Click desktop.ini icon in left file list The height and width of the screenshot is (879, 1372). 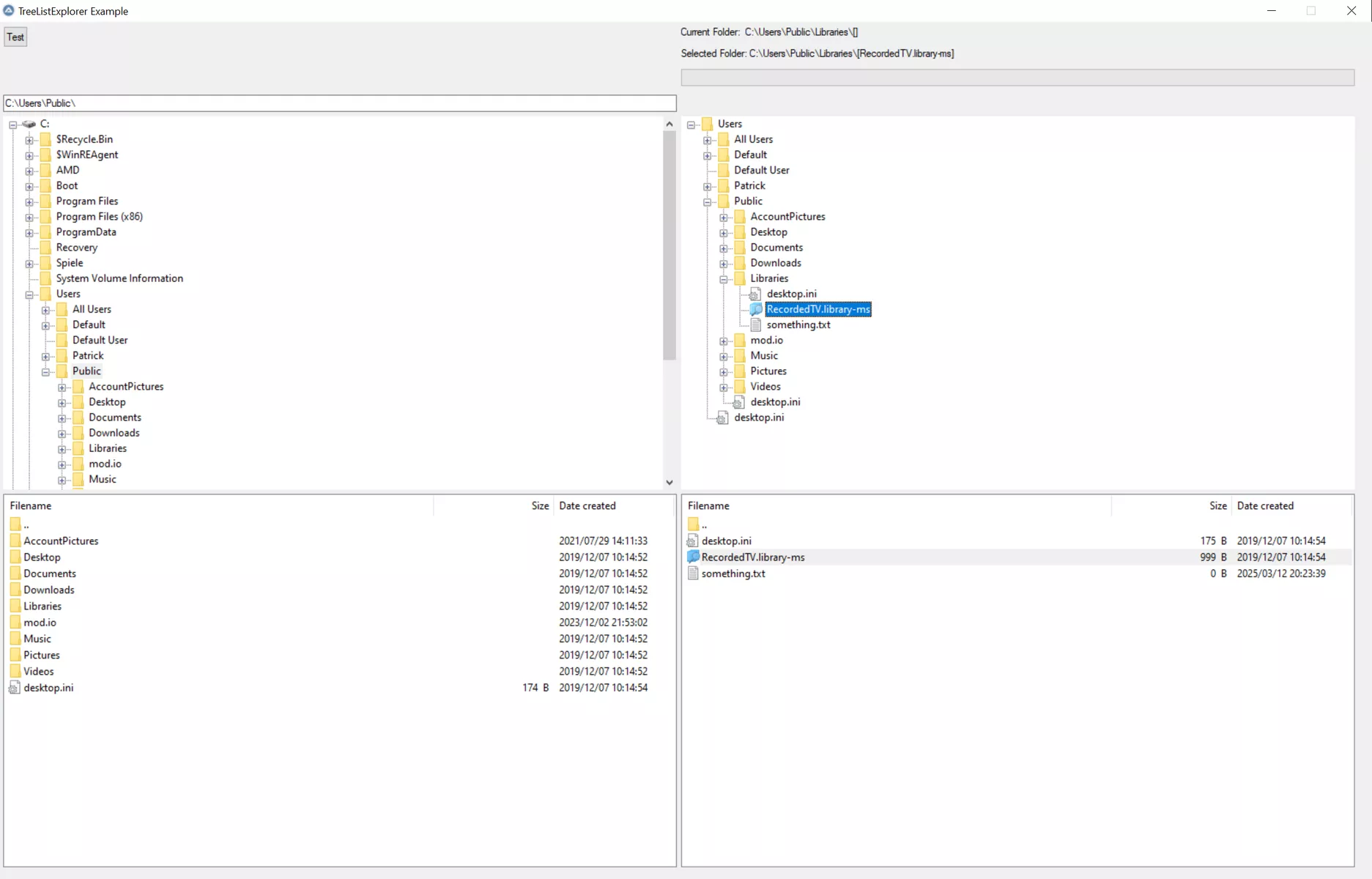click(15, 688)
